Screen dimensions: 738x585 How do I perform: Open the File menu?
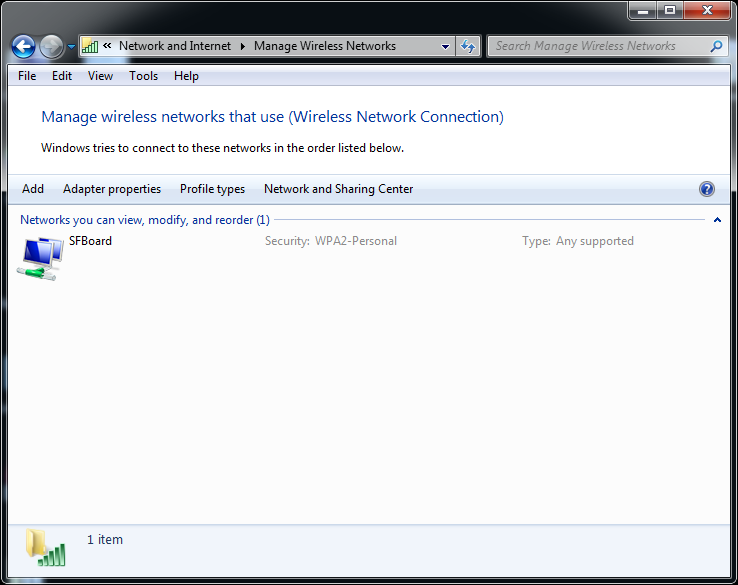(27, 76)
